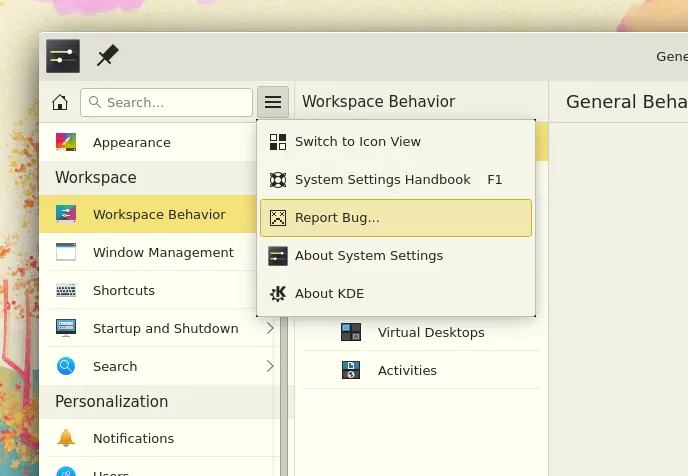Open Virtual Desktops module
The width and height of the screenshot is (688, 476).
coord(430,332)
